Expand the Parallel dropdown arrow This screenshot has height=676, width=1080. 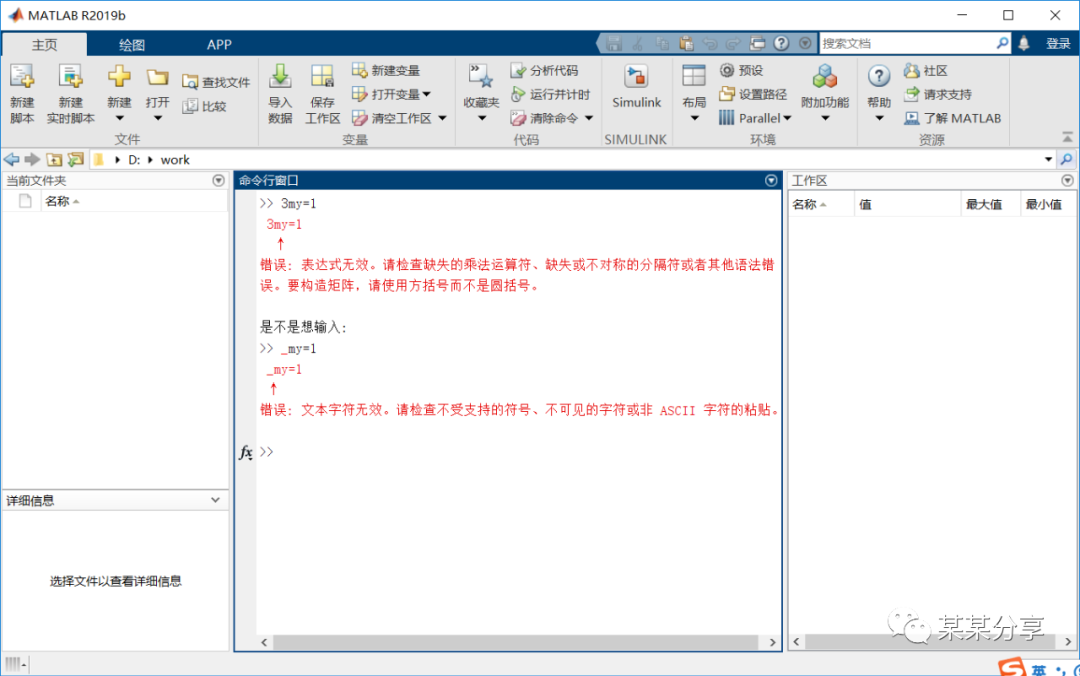[x=787, y=119]
